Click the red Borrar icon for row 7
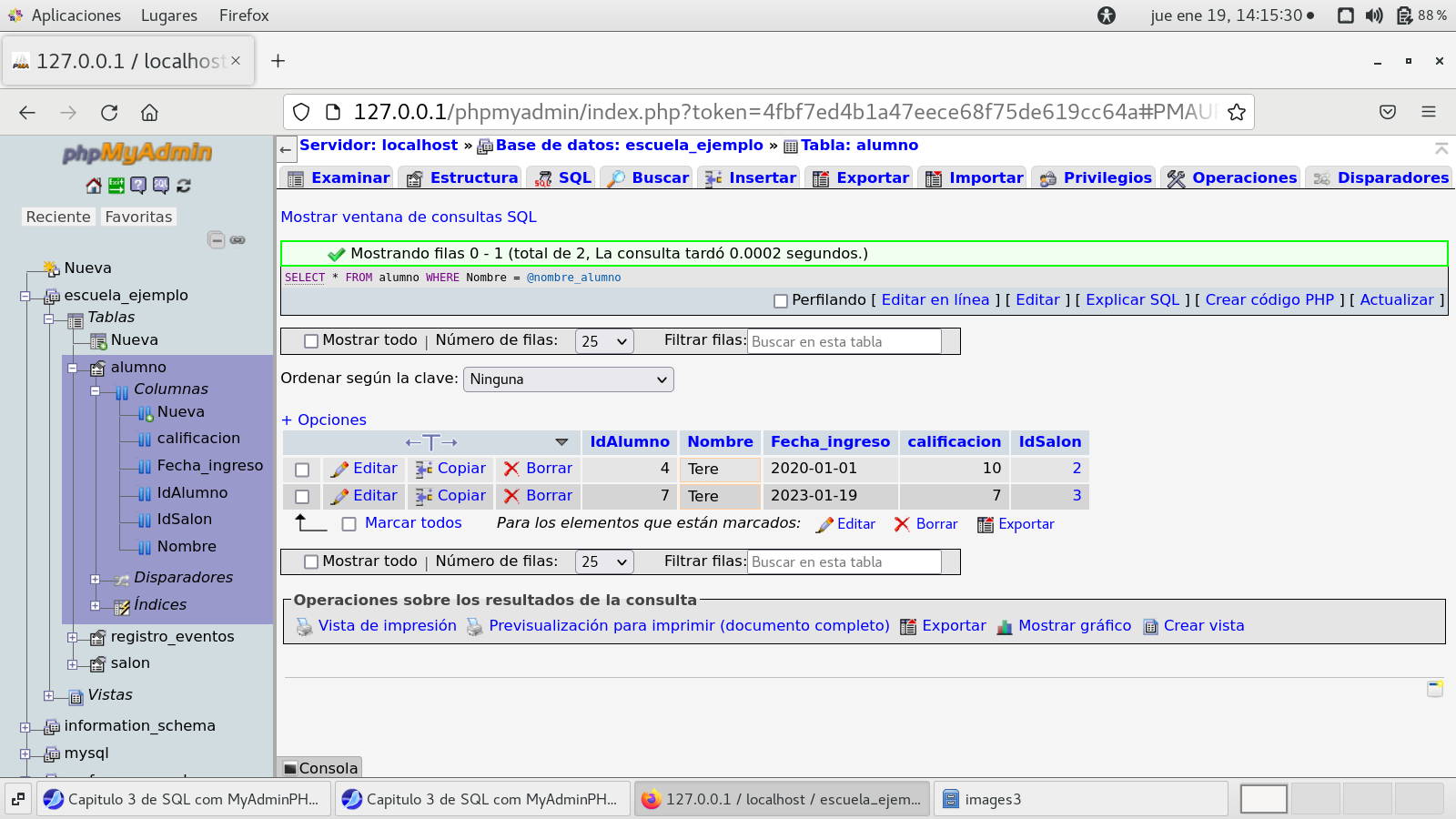 click(x=512, y=497)
